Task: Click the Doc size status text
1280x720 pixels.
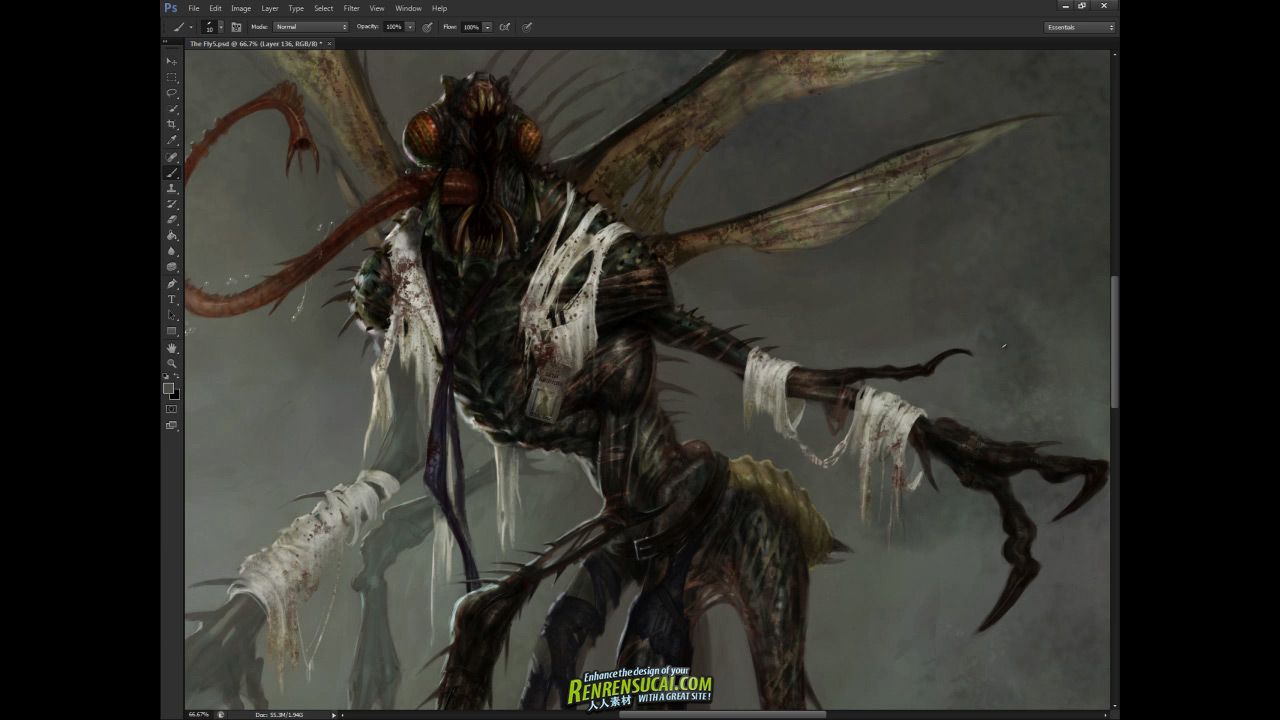Action: [x=279, y=714]
